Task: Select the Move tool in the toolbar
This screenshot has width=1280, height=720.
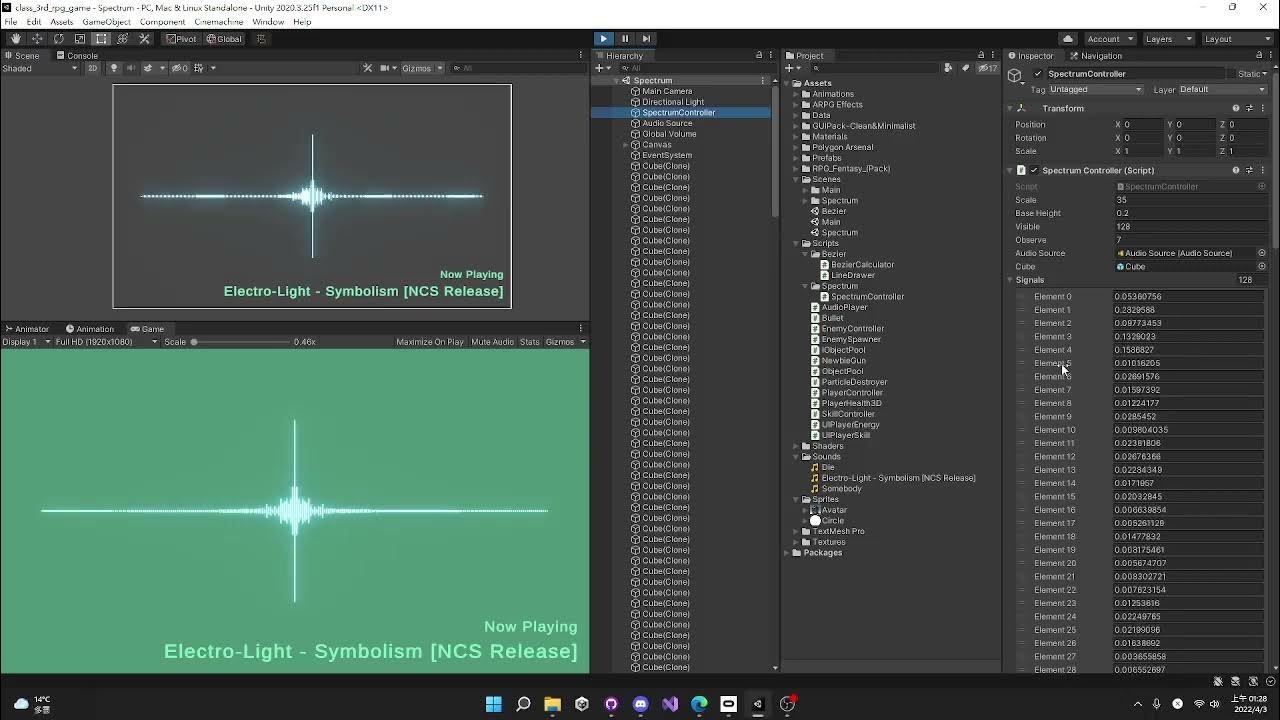Action: pyautogui.click(x=37, y=39)
